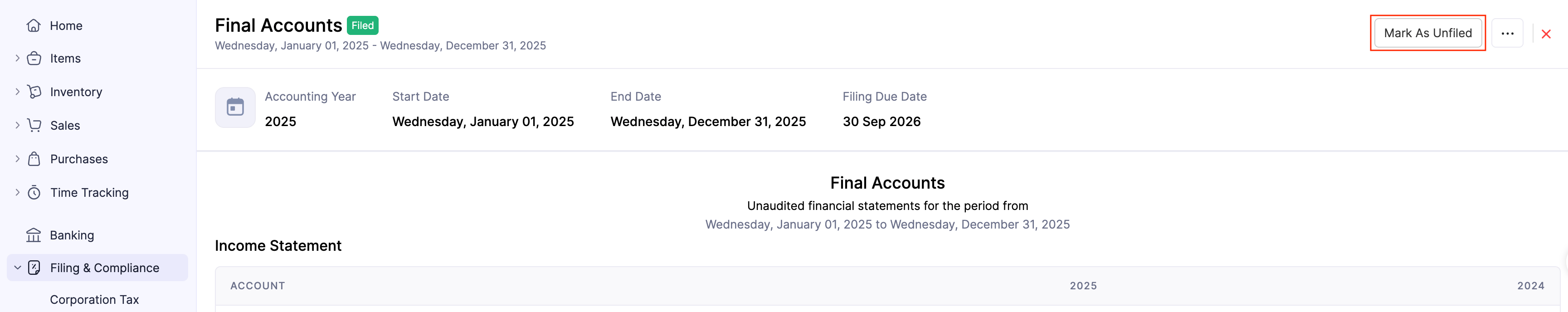Viewport: 1568px width, 312px height.
Task: Click the Filing & Compliance document icon
Action: click(34, 268)
